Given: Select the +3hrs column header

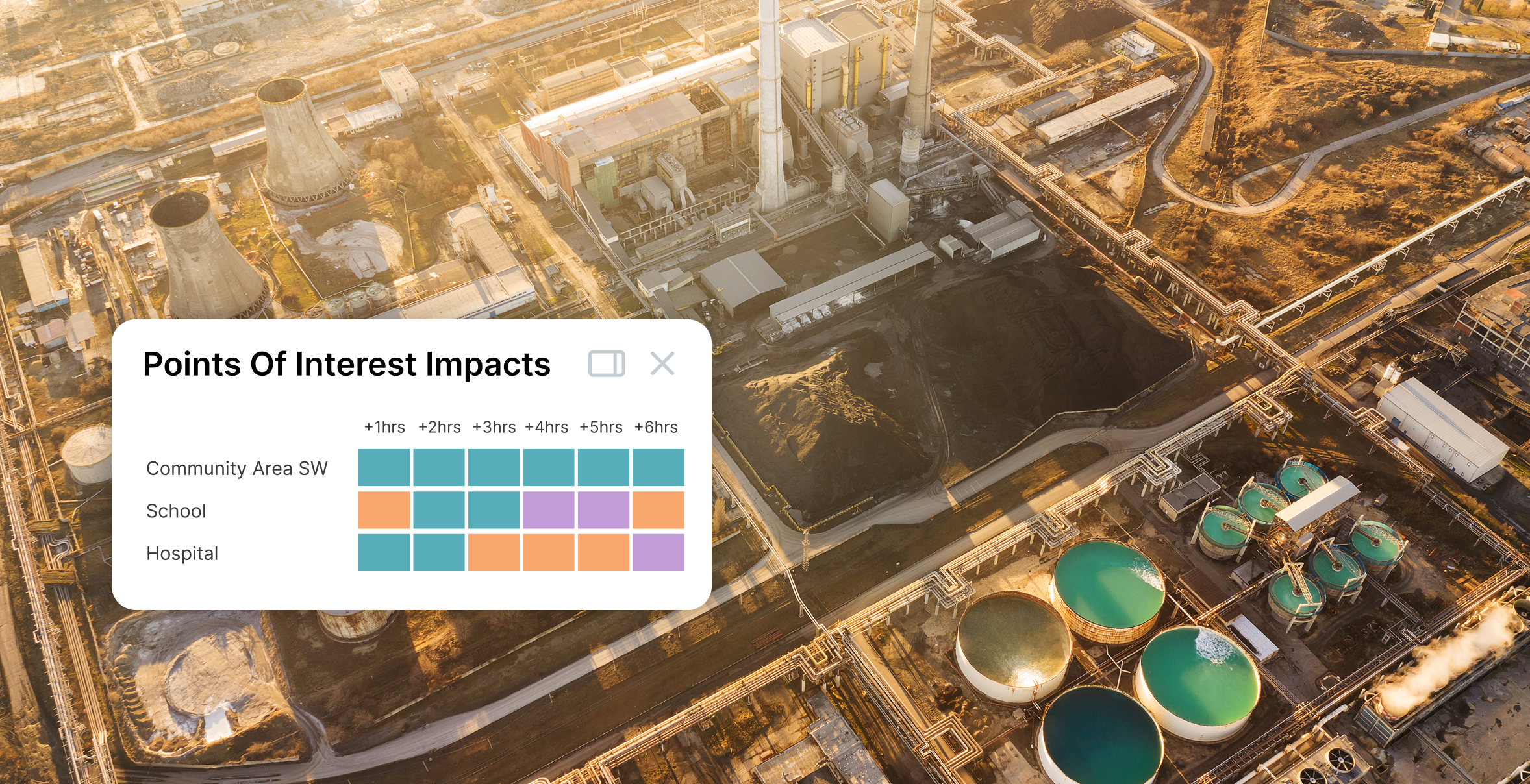Looking at the screenshot, I should point(494,427).
